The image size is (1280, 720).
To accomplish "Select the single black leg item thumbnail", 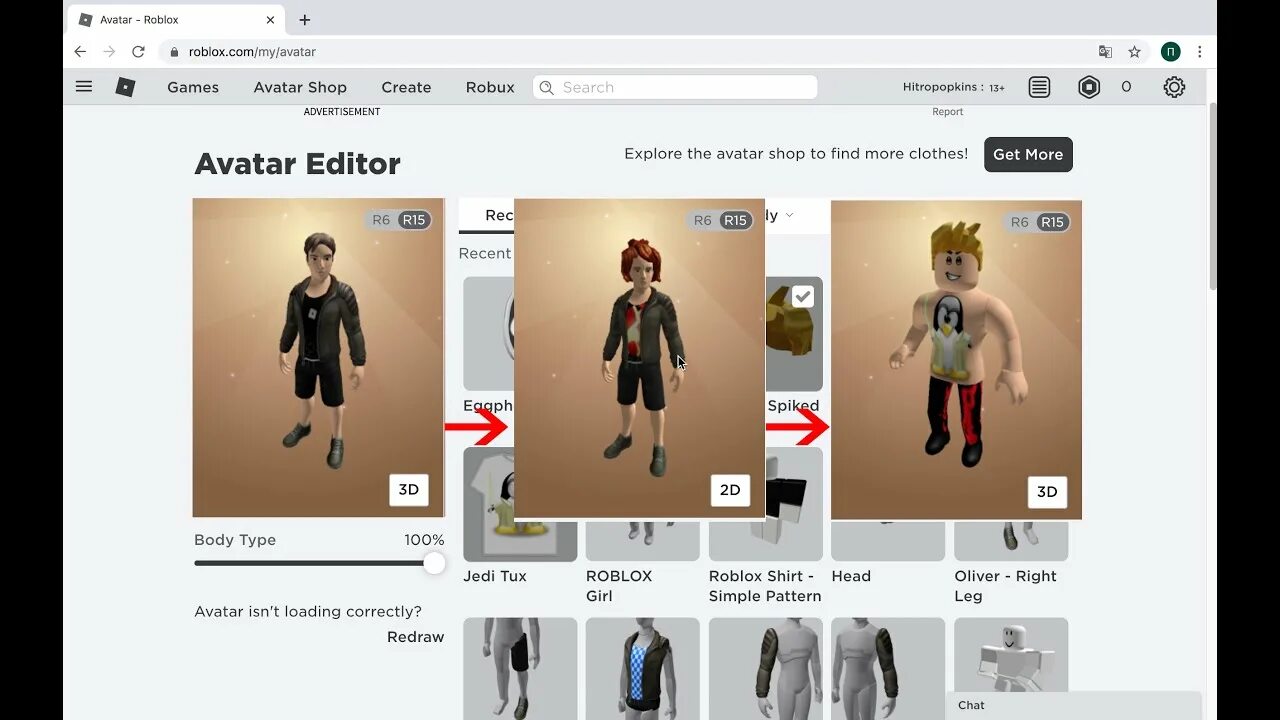I will point(520,668).
